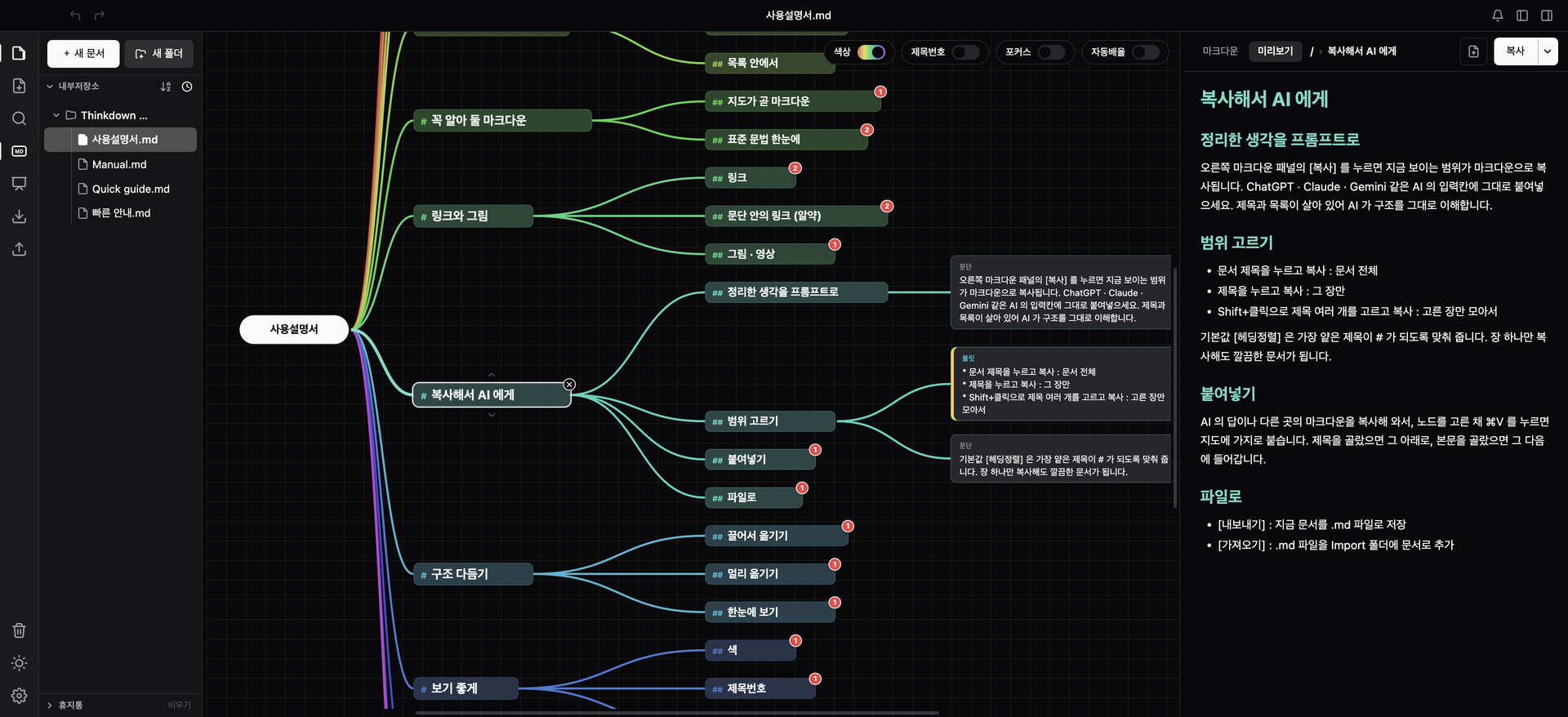This screenshot has height=717, width=1568.
Task: Switch theme with the sun icon
Action: tap(19, 663)
